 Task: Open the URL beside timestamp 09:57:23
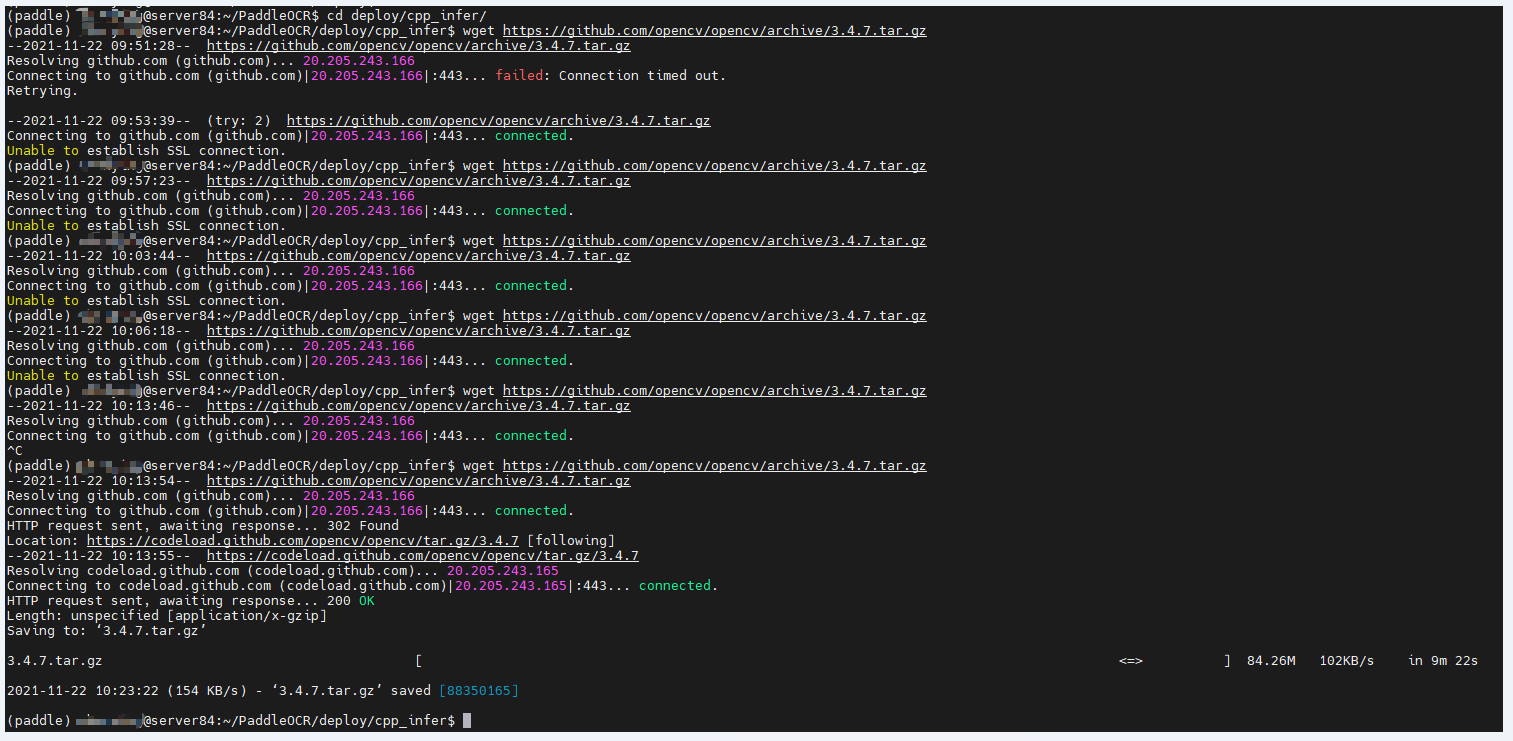[418, 181]
